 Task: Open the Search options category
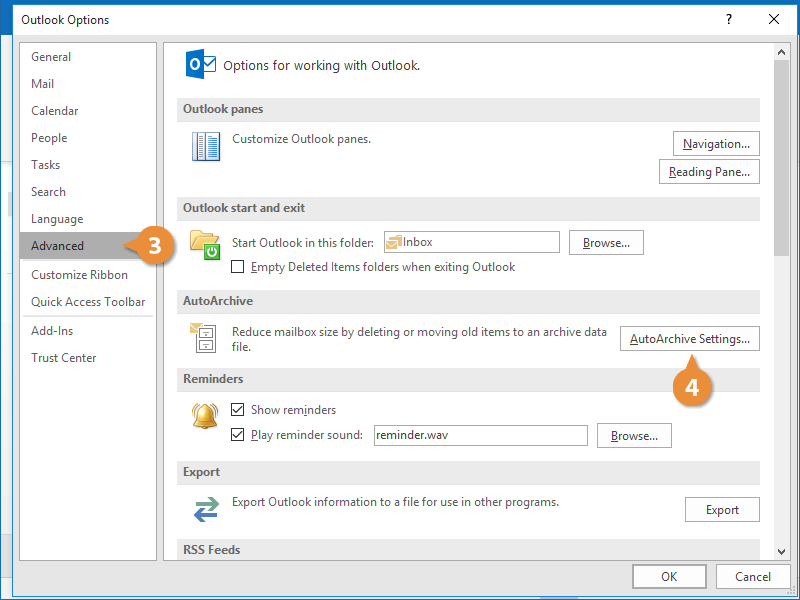click(x=88, y=192)
